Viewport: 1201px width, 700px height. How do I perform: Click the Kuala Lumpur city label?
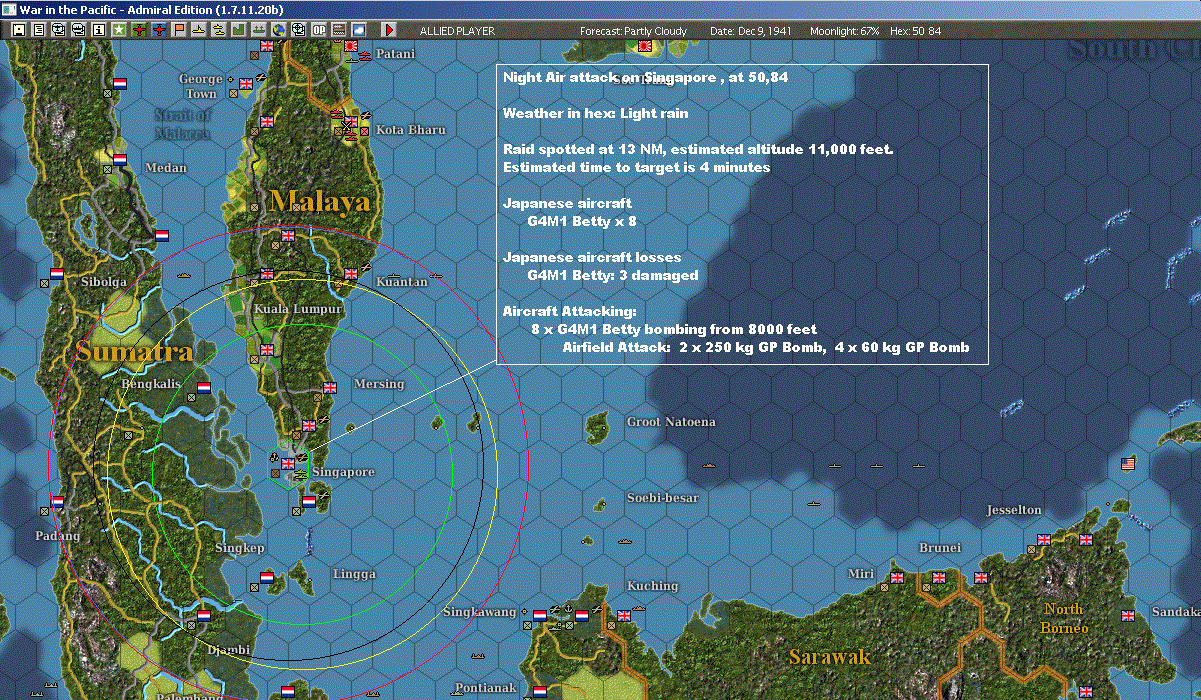pos(298,309)
